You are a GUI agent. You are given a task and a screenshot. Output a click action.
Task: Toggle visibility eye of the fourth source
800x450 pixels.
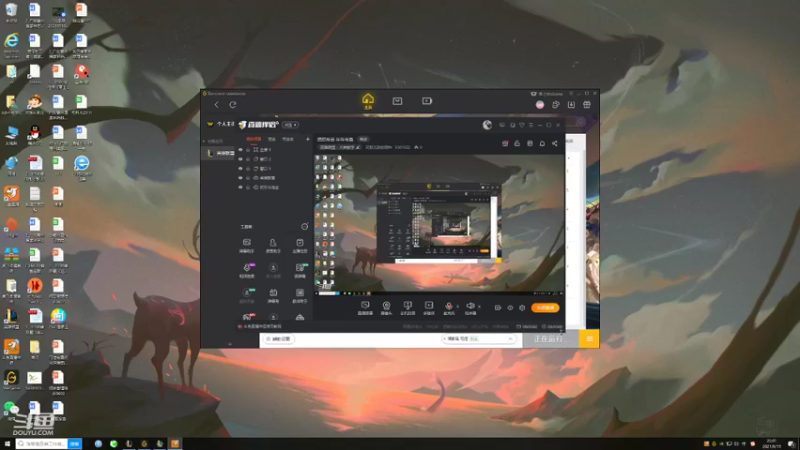[240, 178]
